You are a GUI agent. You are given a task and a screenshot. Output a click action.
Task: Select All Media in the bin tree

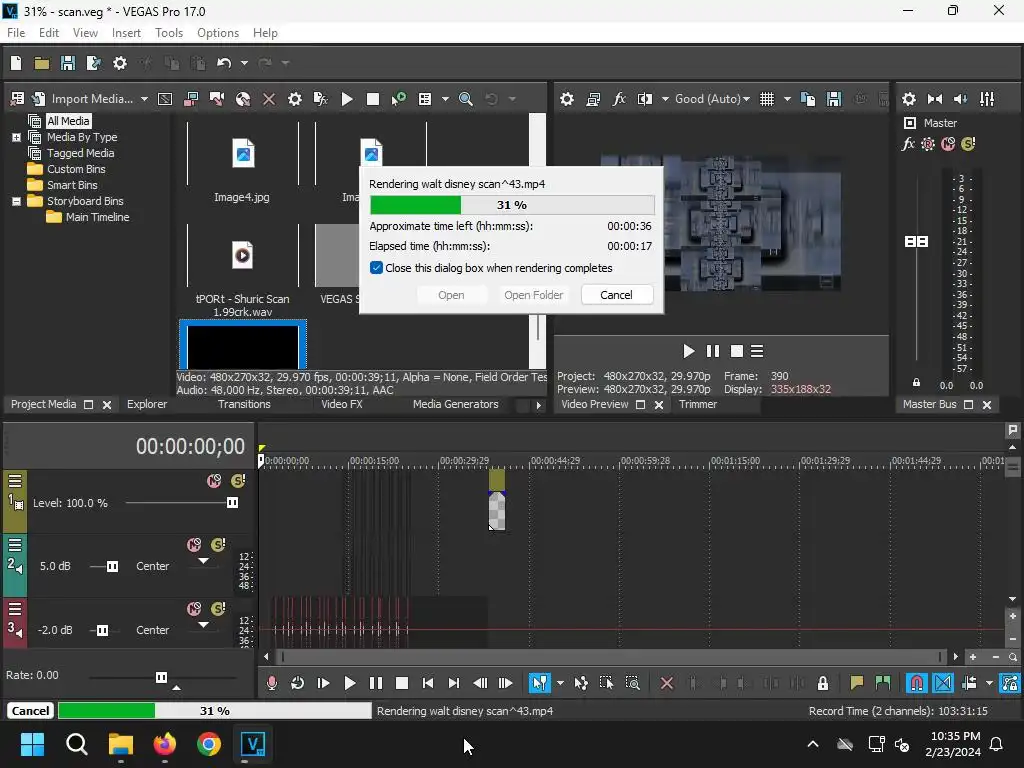[x=68, y=121]
